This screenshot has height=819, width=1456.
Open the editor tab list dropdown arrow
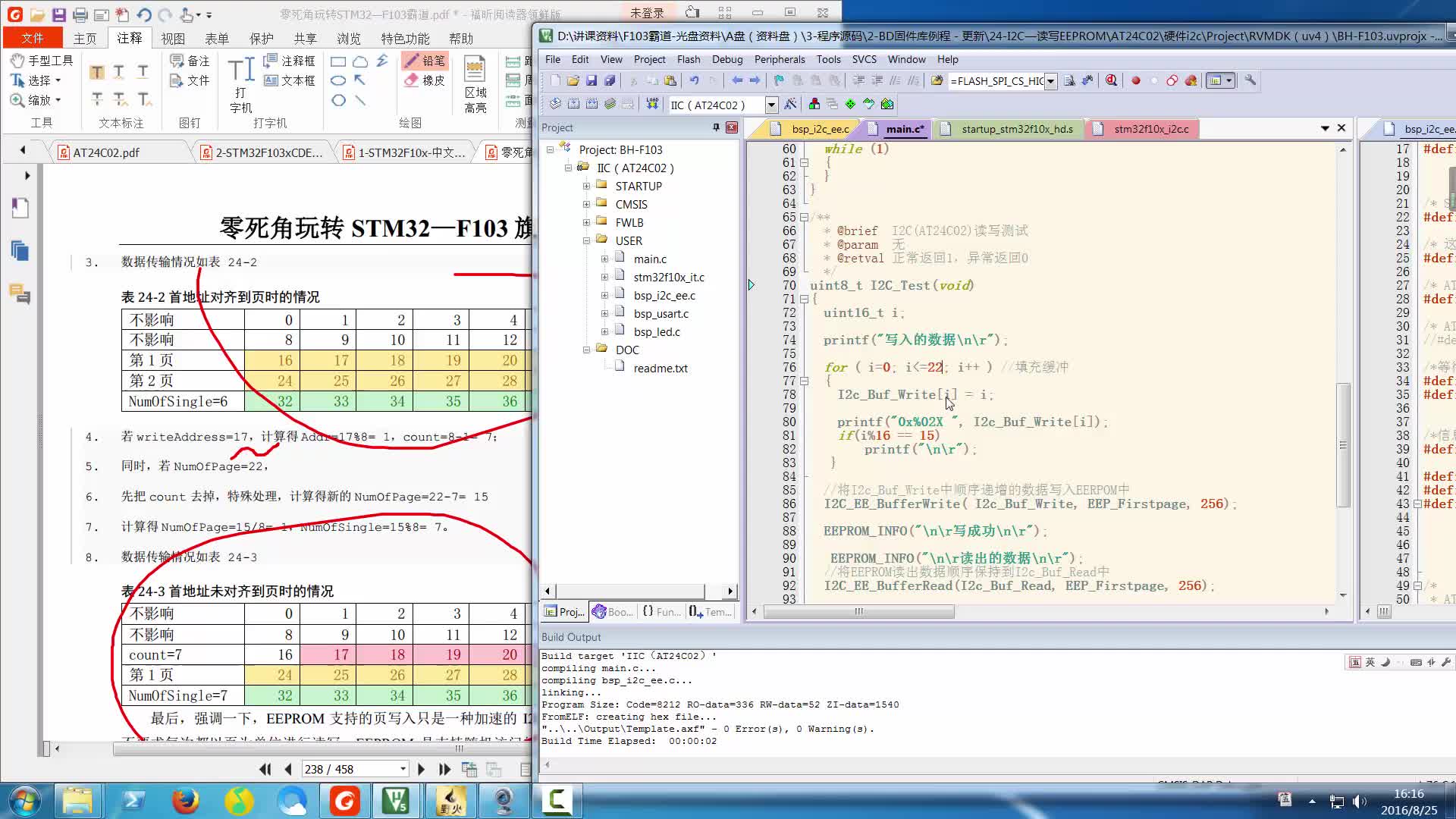tap(1325, 128)
